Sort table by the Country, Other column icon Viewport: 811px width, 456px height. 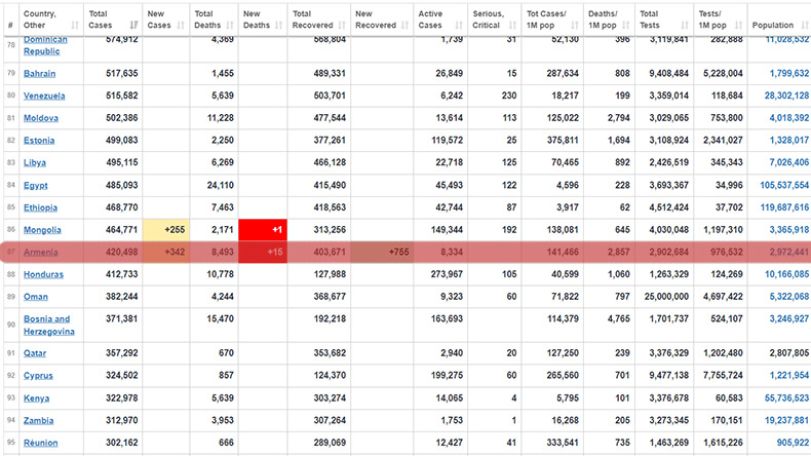(75, 25)
